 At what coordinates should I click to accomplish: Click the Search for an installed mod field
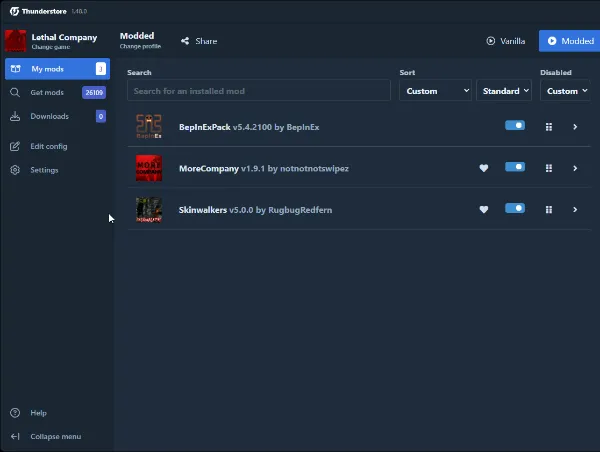pos(259,90)
